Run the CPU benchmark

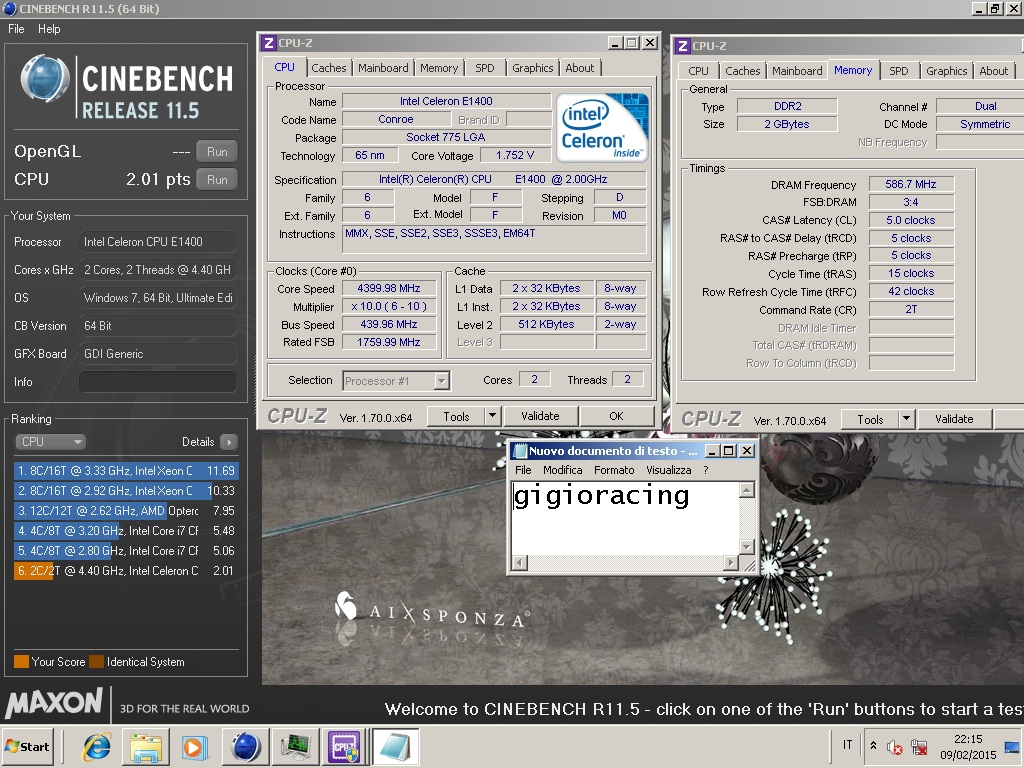217,180
